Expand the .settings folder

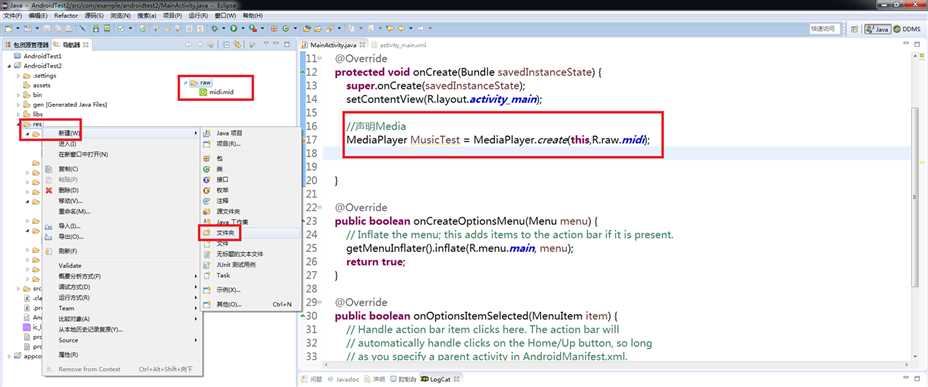point(18,76)
